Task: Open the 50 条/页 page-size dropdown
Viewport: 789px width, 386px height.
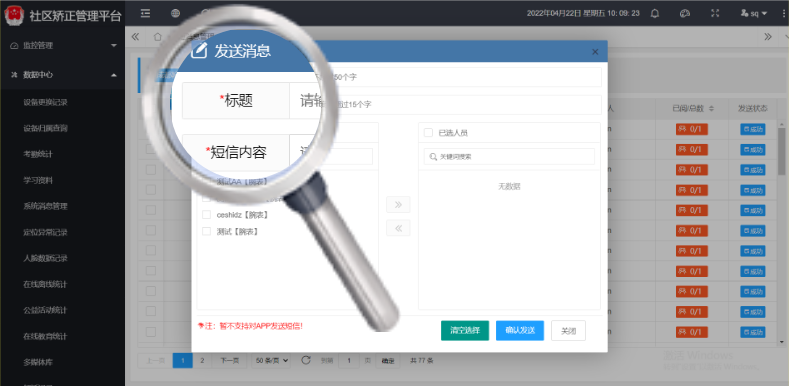Action: [x=271, y=360]
